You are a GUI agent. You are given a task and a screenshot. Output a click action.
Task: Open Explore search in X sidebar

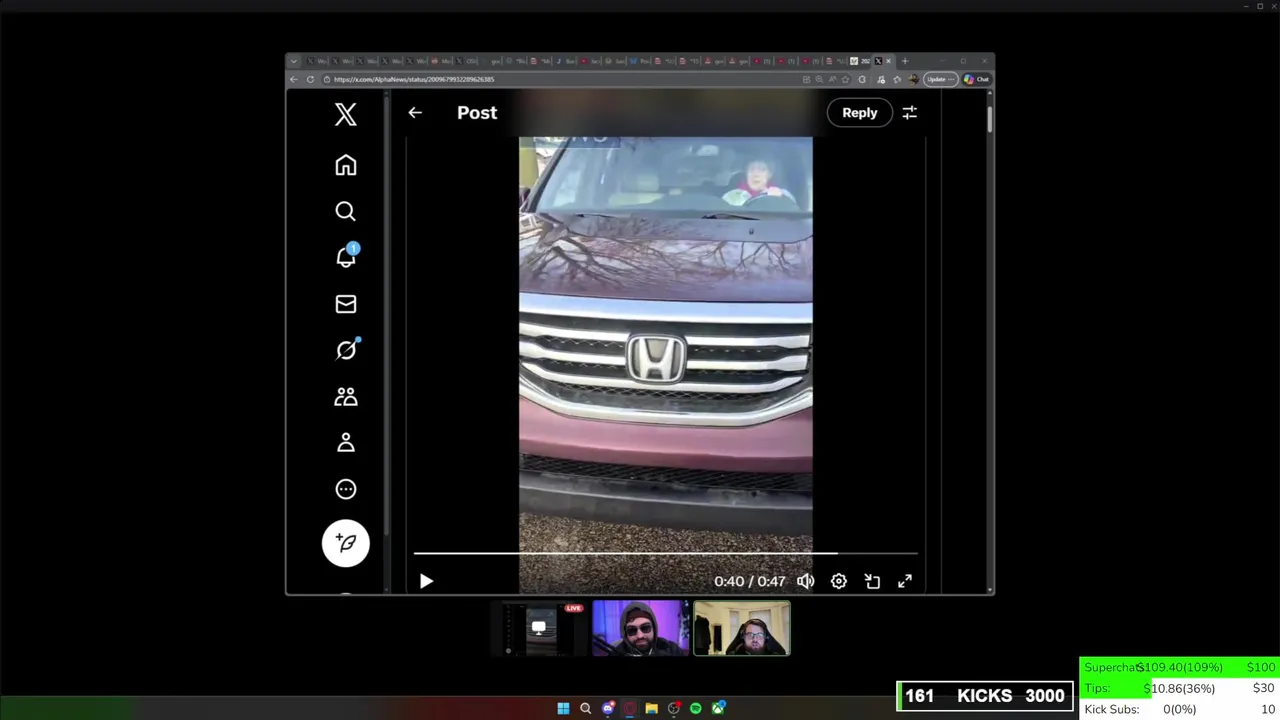346,211
